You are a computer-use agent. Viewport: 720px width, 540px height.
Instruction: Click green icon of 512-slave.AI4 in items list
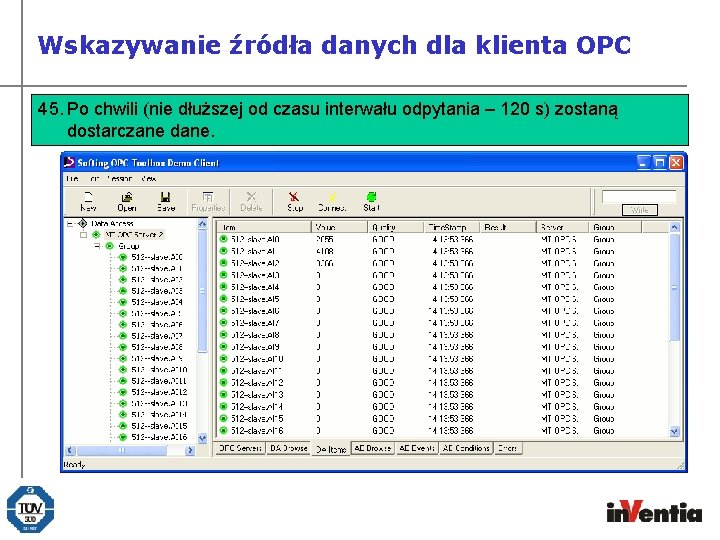click(x=224, y=287)
